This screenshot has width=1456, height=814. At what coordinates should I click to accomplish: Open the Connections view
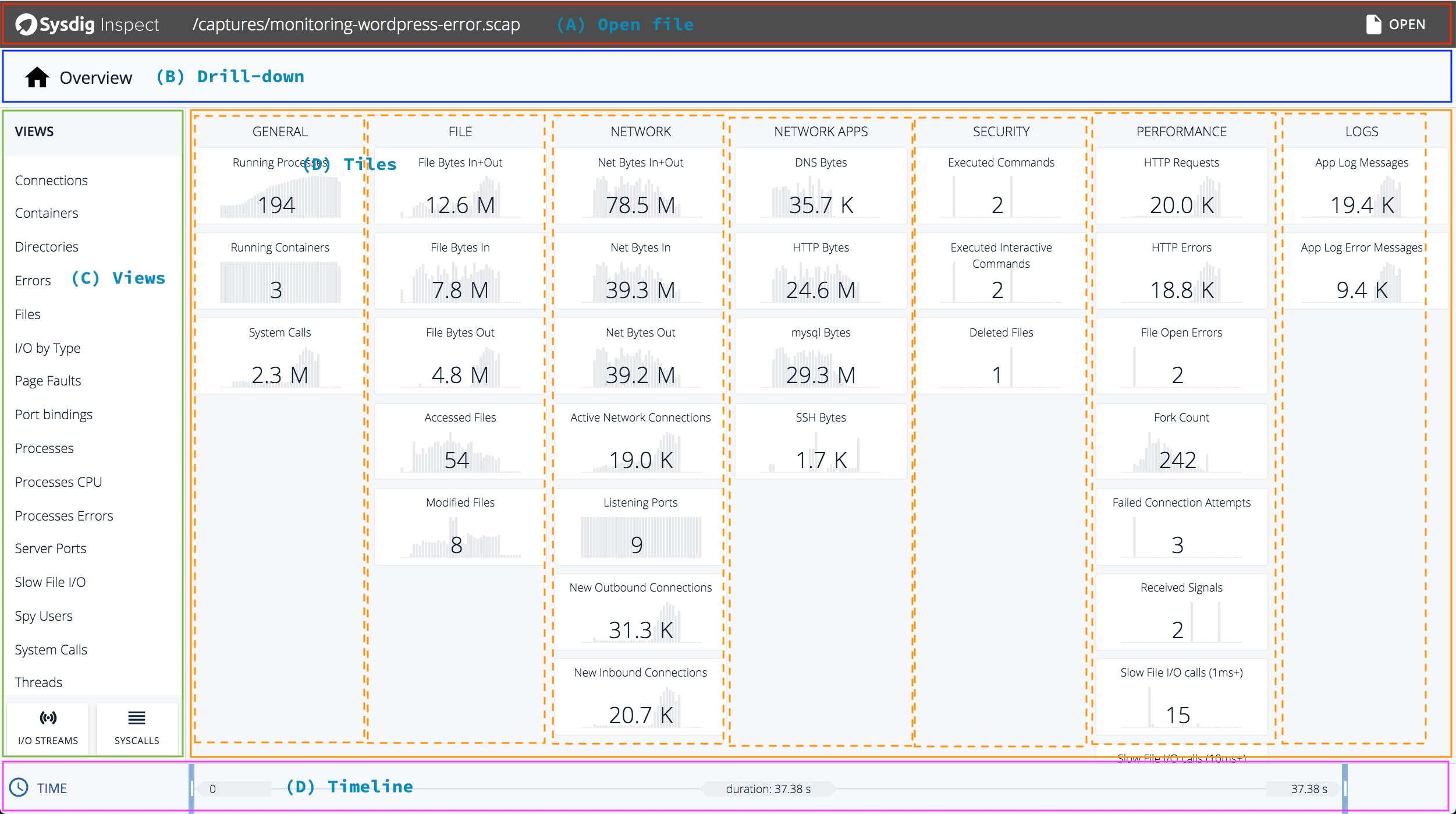pyautogui.click(x=51, y=181)
